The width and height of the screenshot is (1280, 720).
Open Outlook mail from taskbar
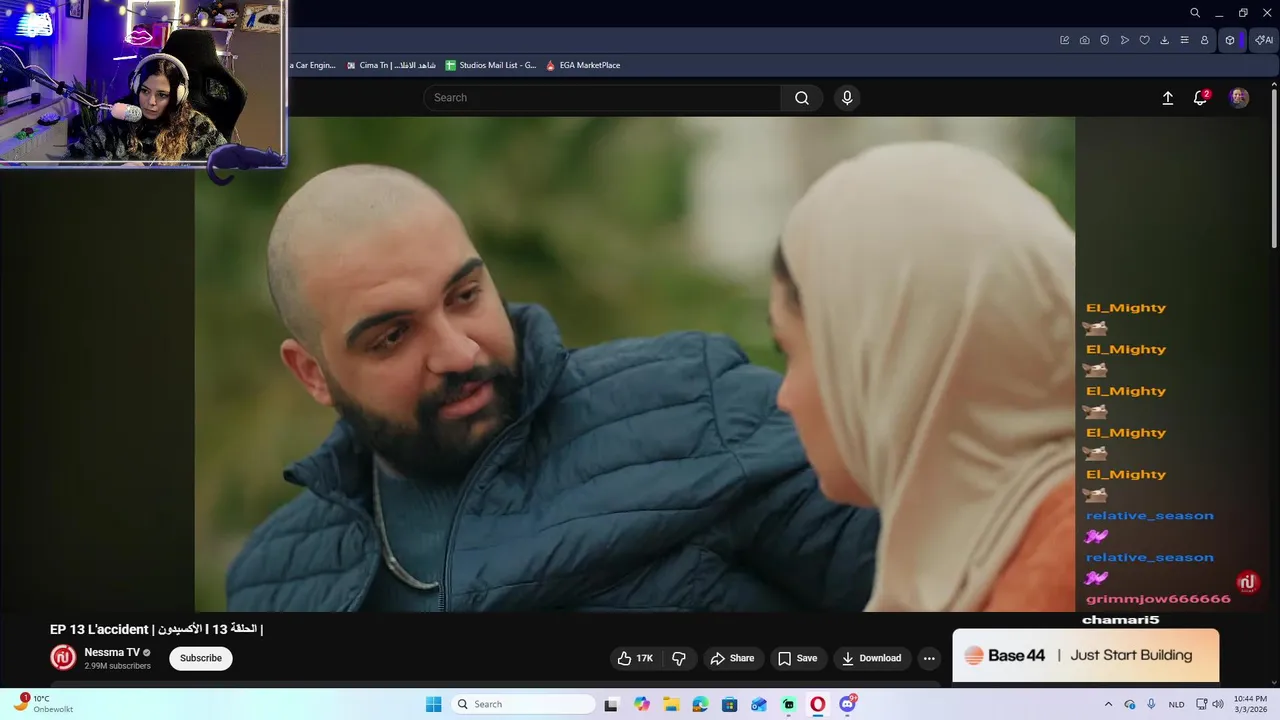[x=759, y=704]
